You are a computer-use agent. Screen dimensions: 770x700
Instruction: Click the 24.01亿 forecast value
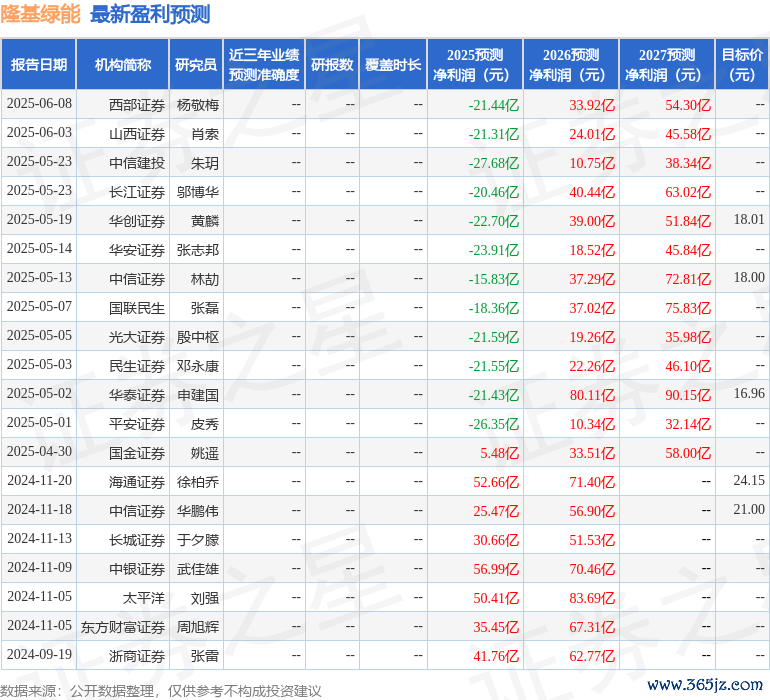(x=592, y=134)
